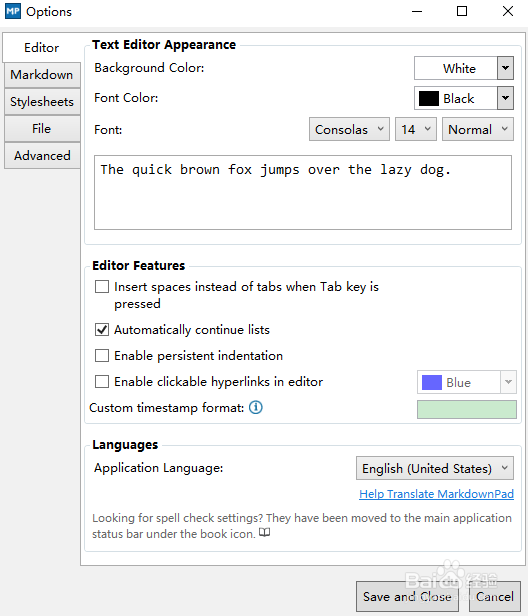
Task: Expand the Consolas font family dropdown
Action: click(349, 129)
